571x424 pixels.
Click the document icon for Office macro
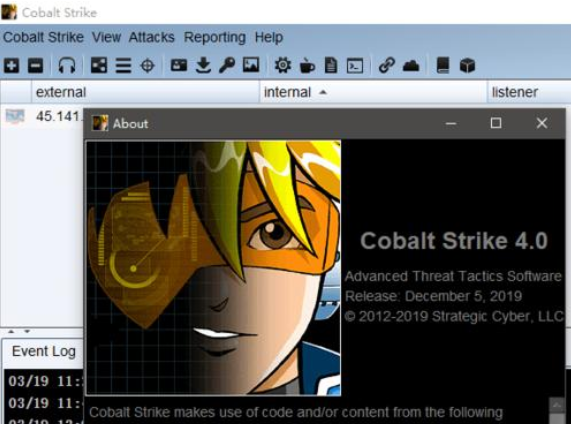coord(331,66)
